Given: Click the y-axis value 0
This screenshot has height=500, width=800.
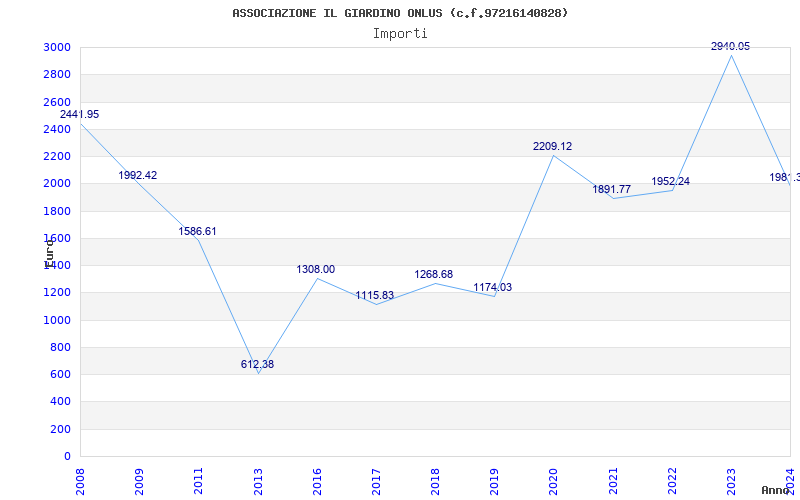Looking at the screenshot, I should 68,456.
